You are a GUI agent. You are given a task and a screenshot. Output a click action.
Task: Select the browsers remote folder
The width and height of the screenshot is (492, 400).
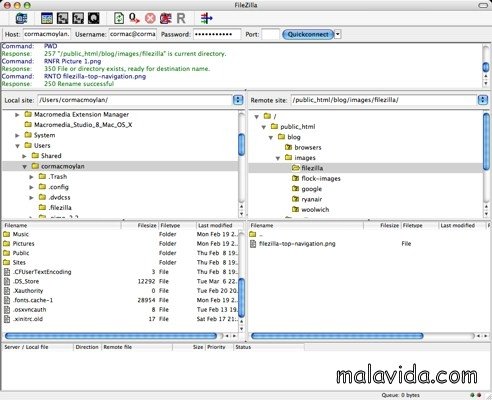[307, 147]
